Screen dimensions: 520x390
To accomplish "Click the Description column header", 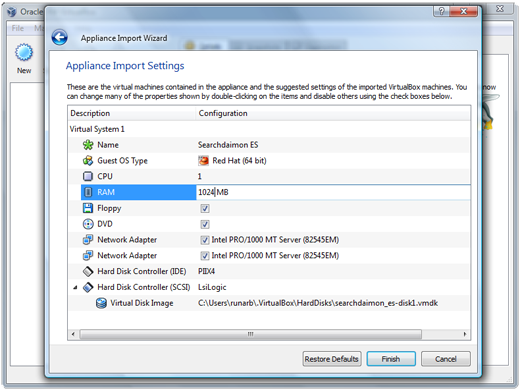I will (x=132, y=113).
